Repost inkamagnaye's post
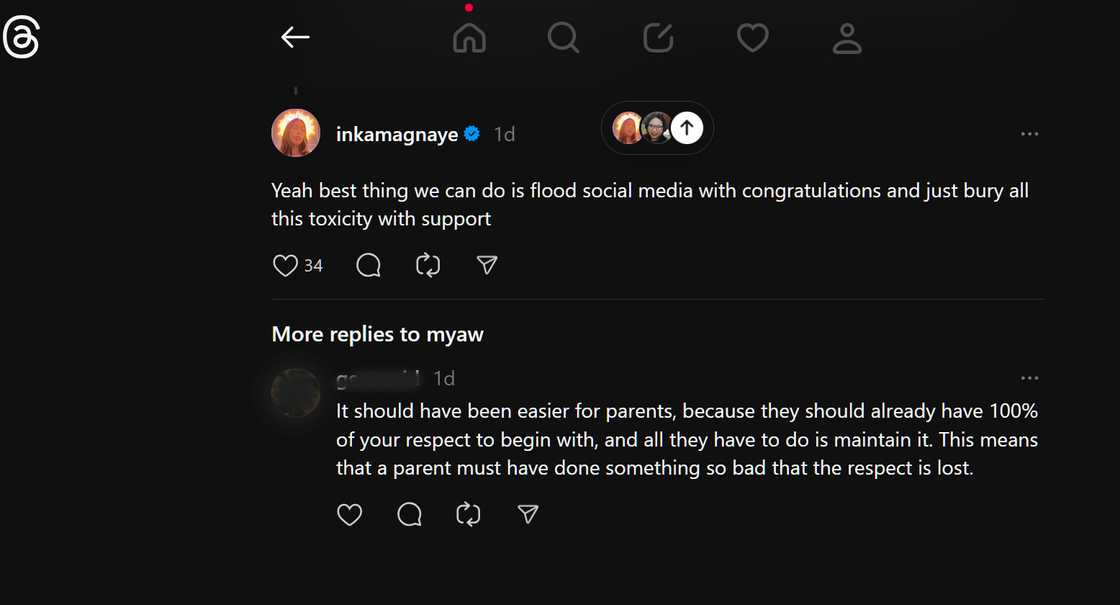1120x605 pixels. click(428, 265)
